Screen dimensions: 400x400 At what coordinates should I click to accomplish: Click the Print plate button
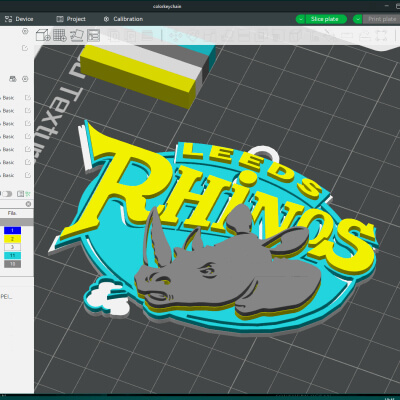381,19
